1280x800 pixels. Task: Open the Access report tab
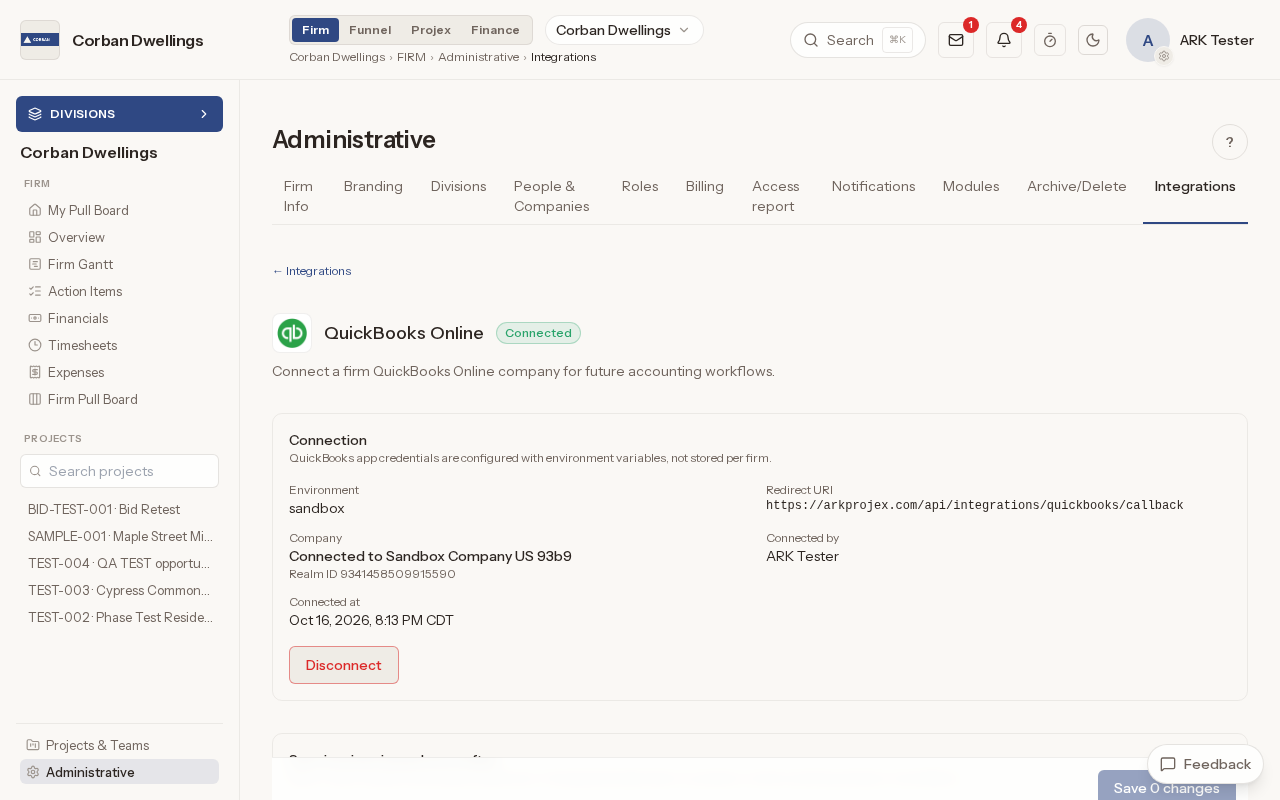[x=776, y=196]
